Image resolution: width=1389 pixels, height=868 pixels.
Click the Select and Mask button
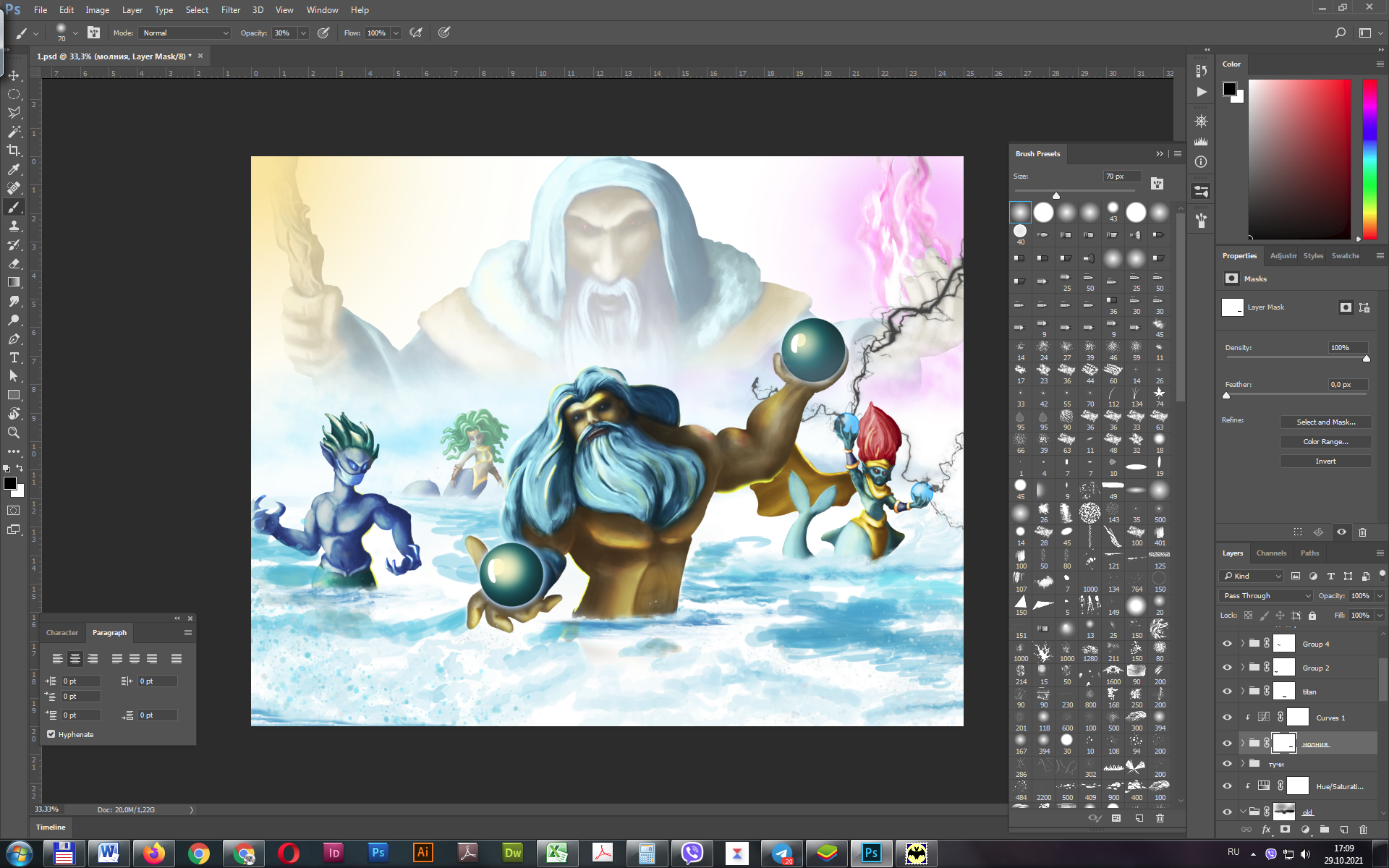tap(1325, 422)
